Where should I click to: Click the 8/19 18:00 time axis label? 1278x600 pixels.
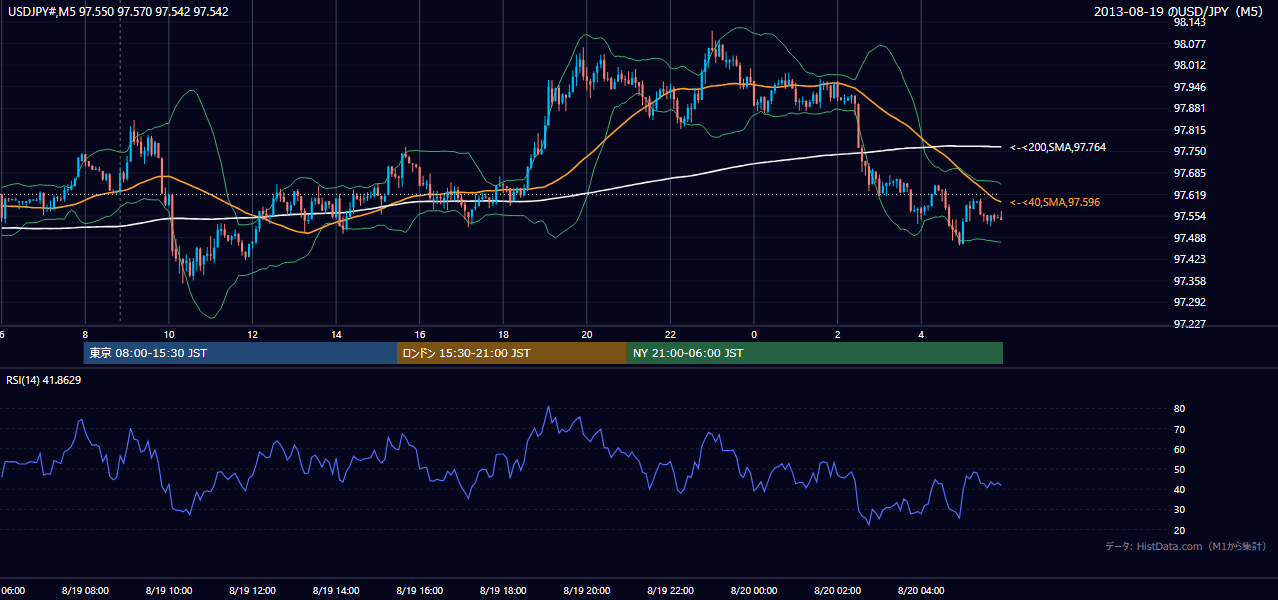tap(503, 591)
